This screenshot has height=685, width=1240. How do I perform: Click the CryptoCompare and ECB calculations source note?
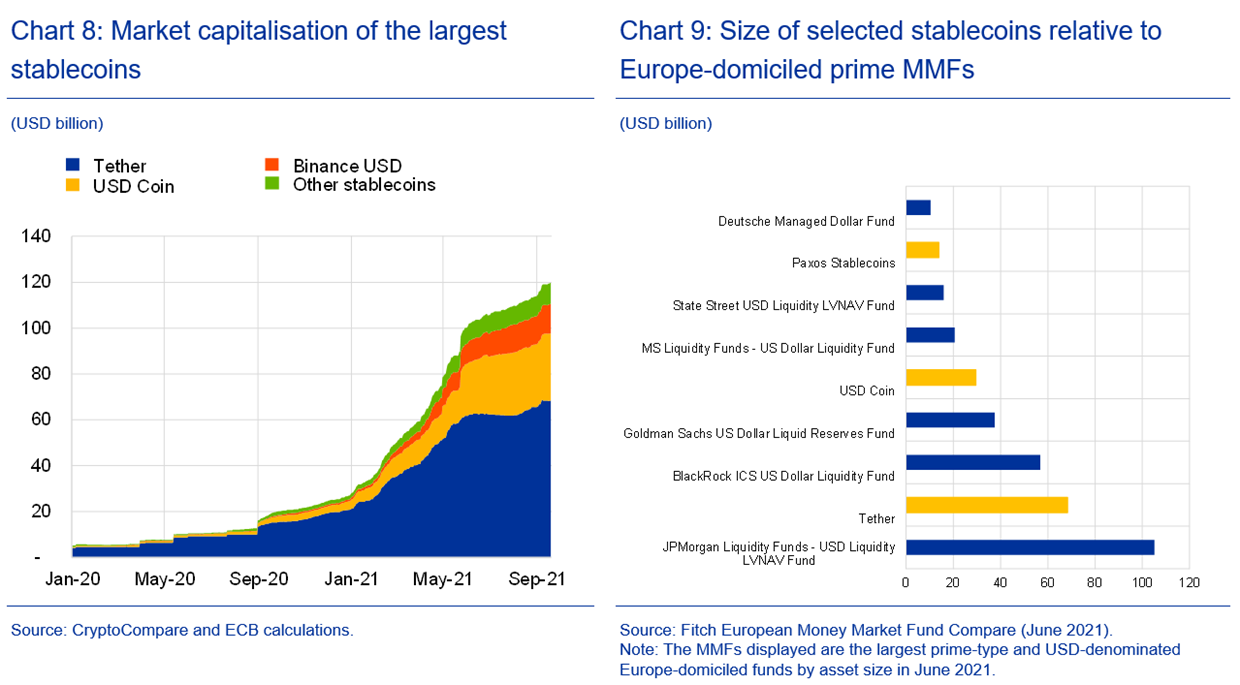tap(182, 631)
